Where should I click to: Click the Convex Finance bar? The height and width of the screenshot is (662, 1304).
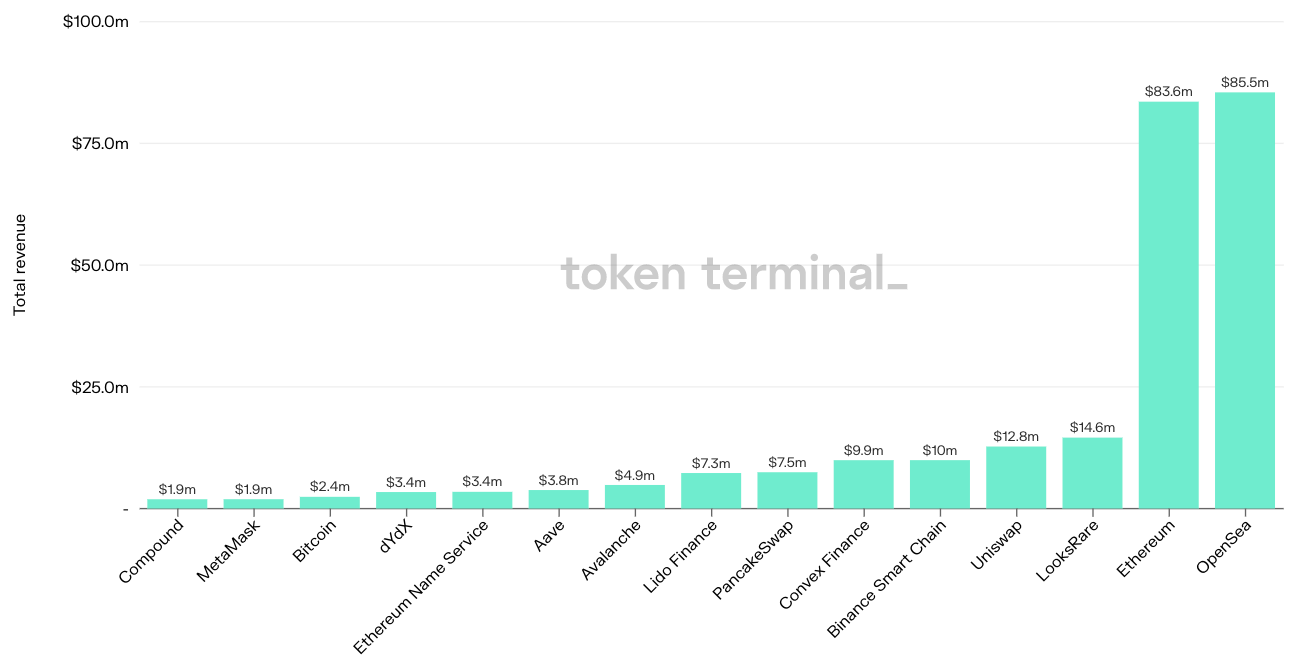(x=863, y=484)
